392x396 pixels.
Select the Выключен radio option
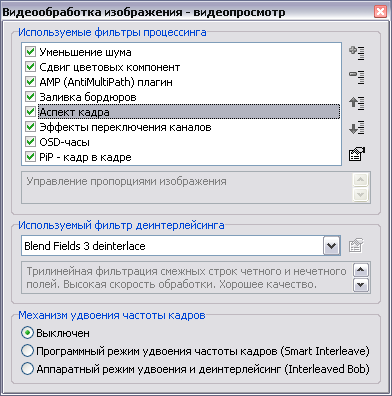[x=27, y=333]
